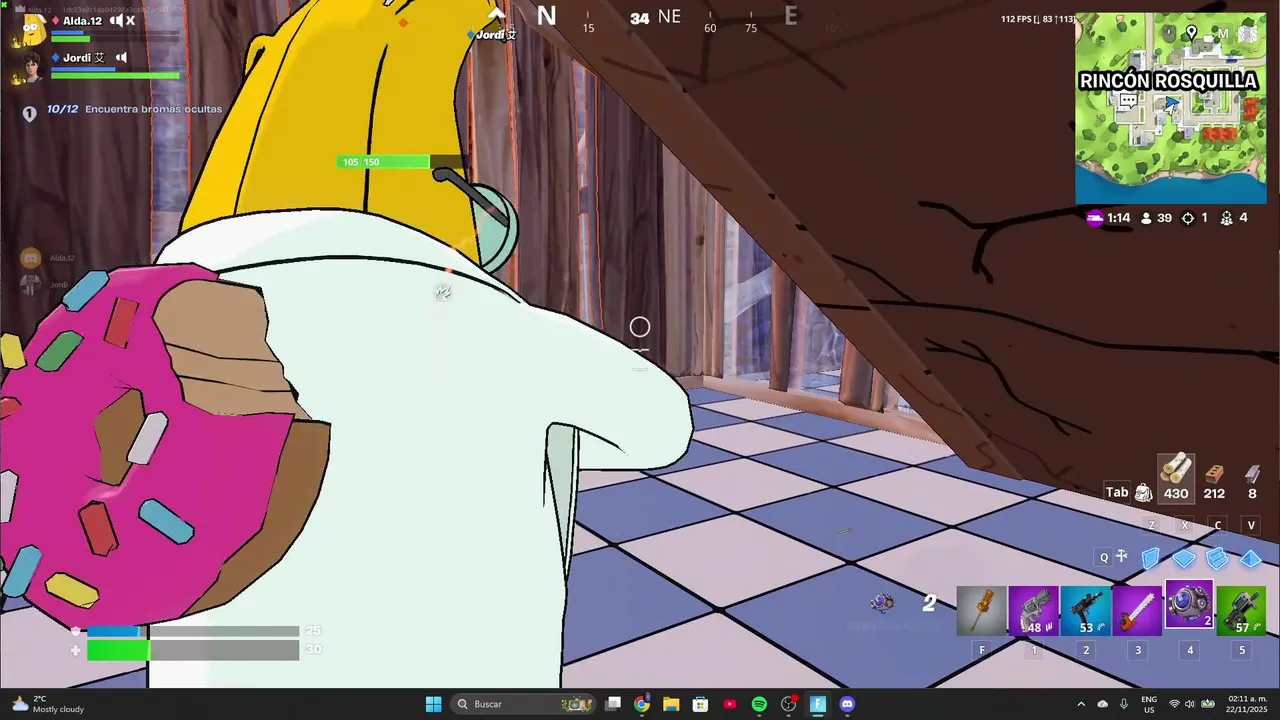This screenshot has height=720, width=1280.
Task: Click the microphone tray icon
Action: pyautogui.click(x=1124, y=704)
